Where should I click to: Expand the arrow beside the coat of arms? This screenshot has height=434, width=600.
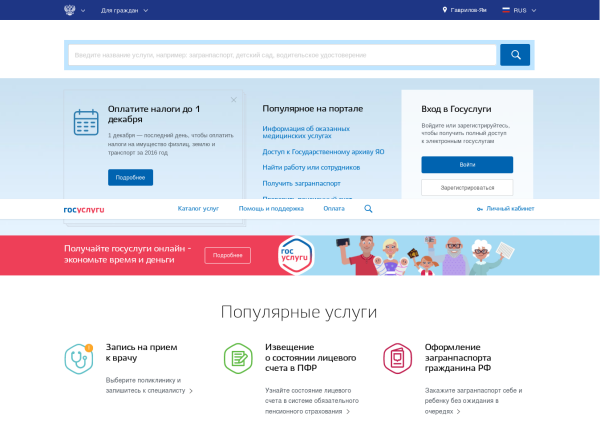(83, 11)
